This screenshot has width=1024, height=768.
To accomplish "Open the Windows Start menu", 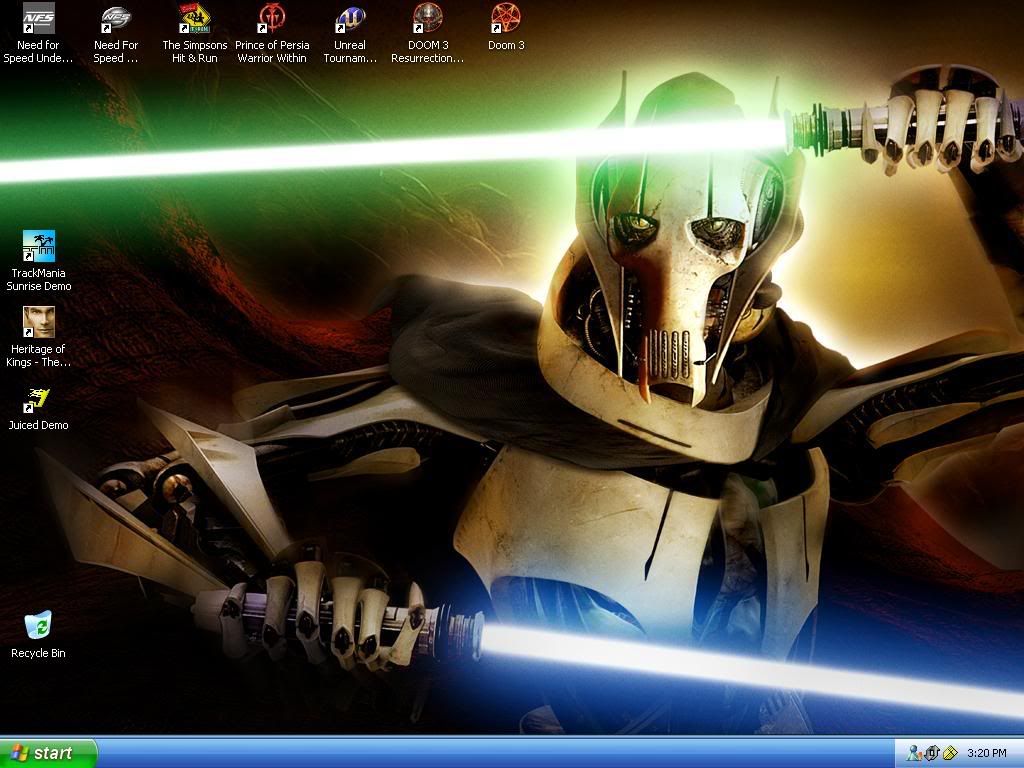I will 48,753.
